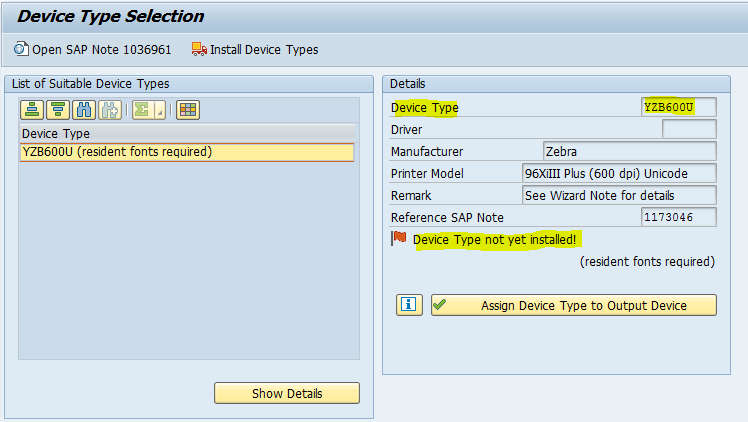The height and width of the screenshot is (422, 748).
Task: Click Install Device Types
Action: pos(255,49)
